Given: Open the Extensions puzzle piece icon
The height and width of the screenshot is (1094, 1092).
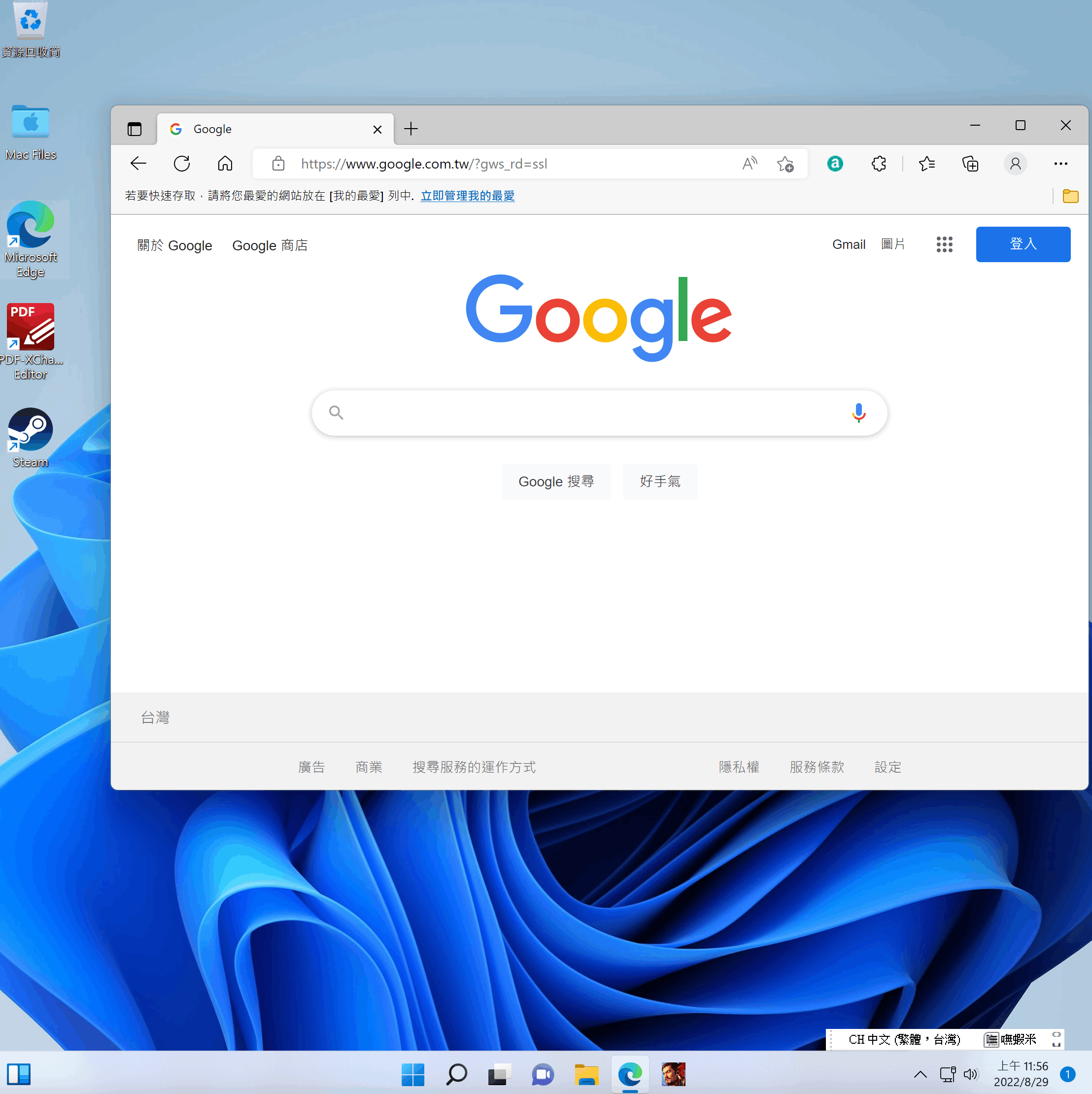Looking at the screenshot, I should tap(879, 164).
